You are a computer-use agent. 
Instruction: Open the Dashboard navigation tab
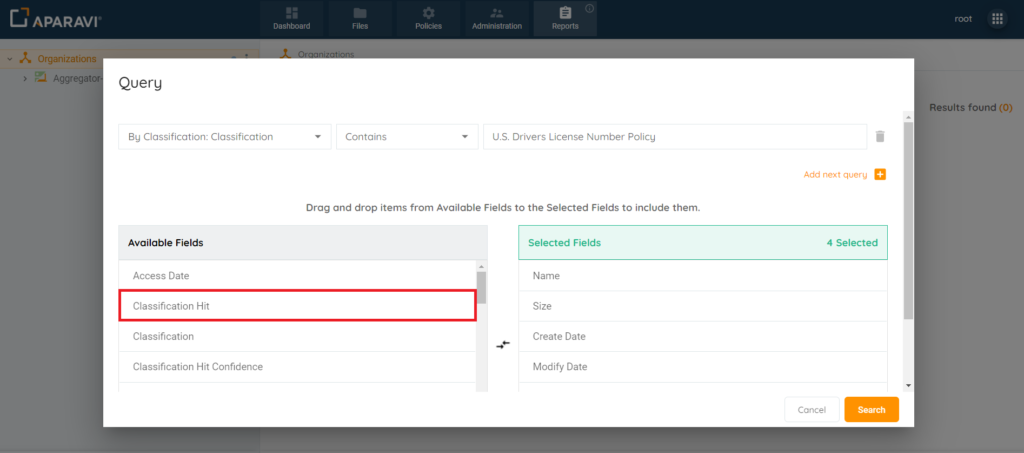coord(291,19)
